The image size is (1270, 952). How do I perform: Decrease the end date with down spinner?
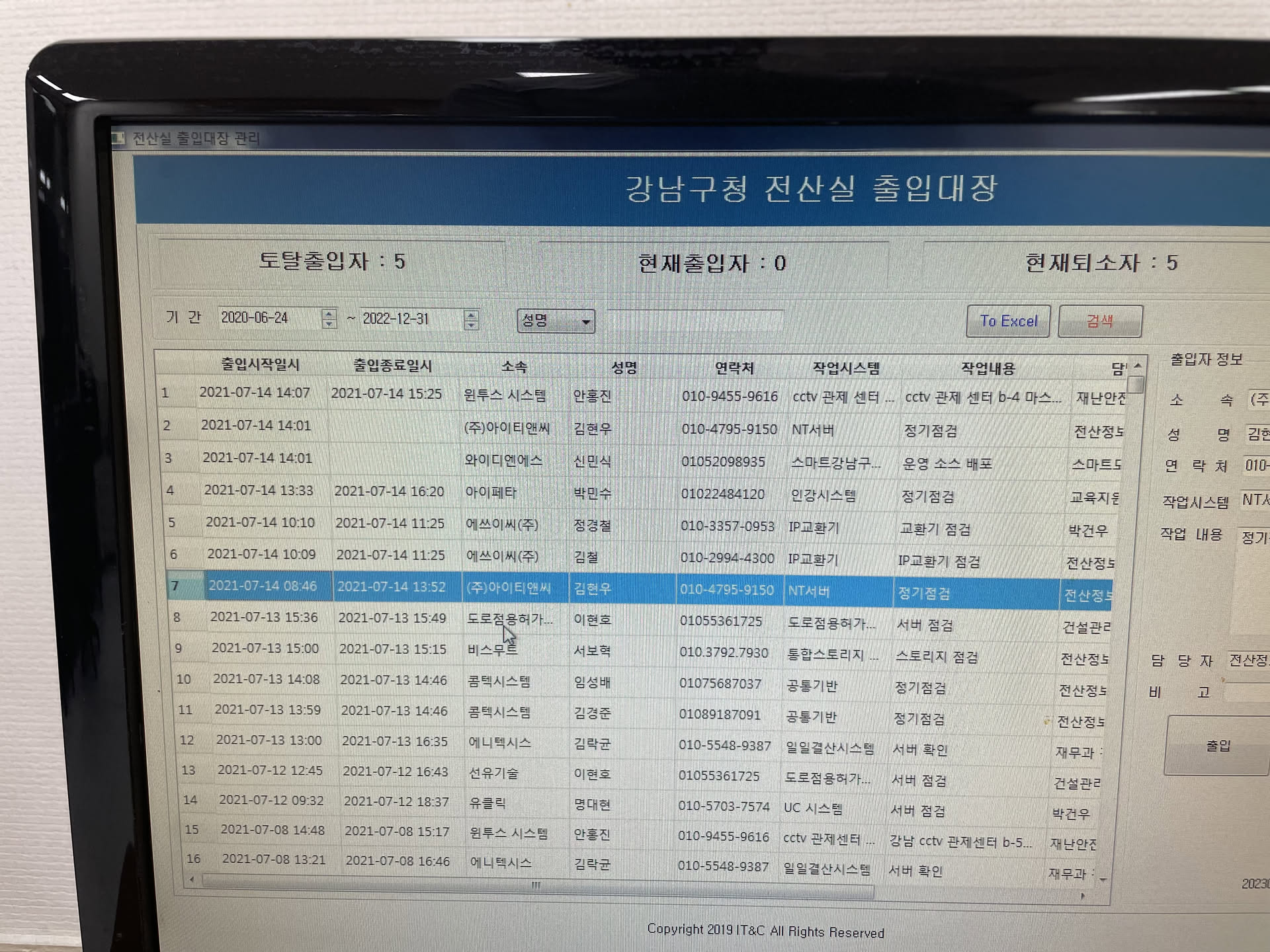pyautogui.click(x=471, y=325)
